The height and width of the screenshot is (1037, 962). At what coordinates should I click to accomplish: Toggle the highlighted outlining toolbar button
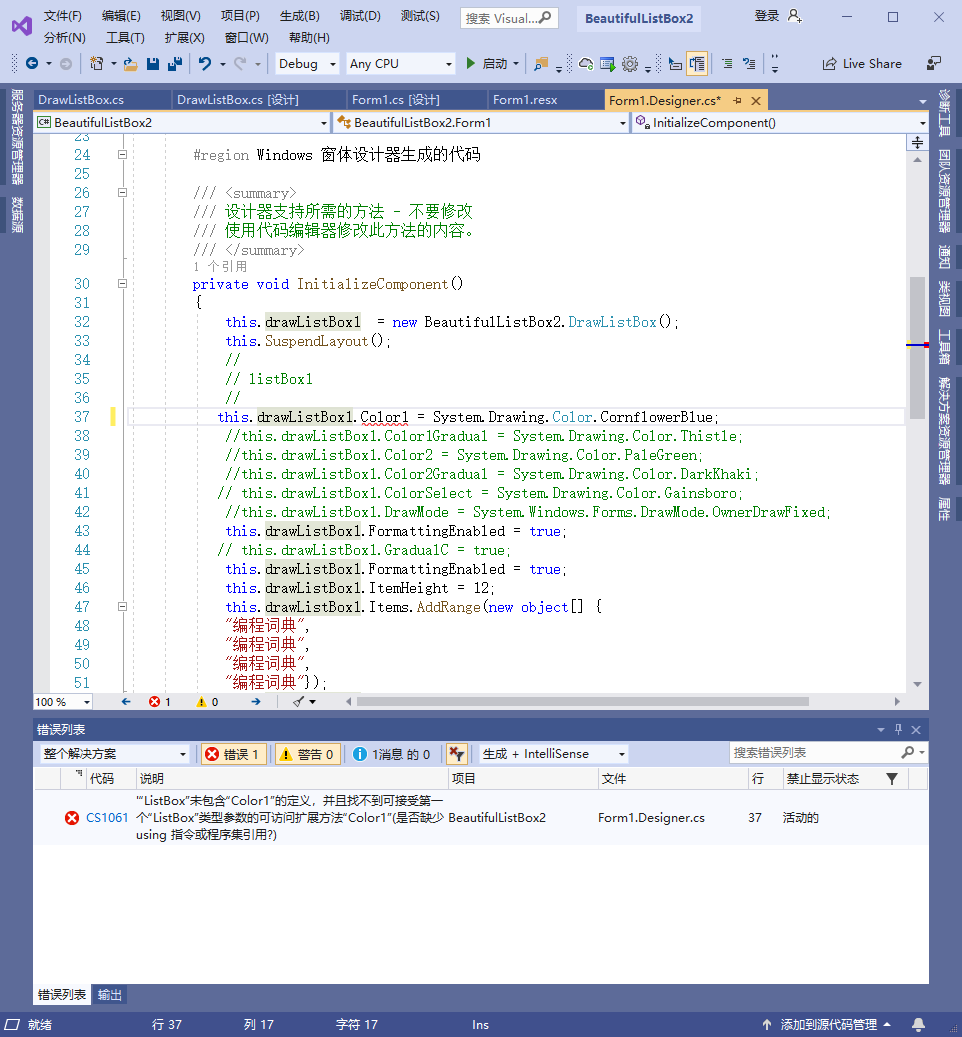pyautogui.click(x=697, y=63)
